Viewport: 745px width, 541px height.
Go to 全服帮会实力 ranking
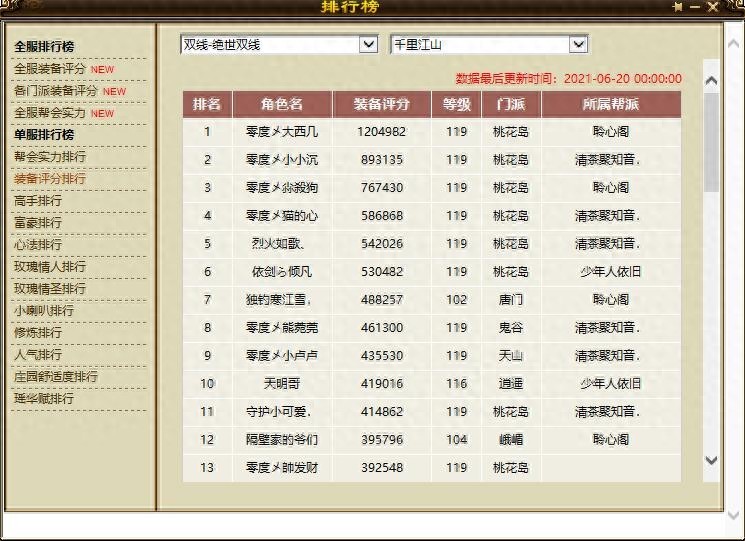click(50, 113)
